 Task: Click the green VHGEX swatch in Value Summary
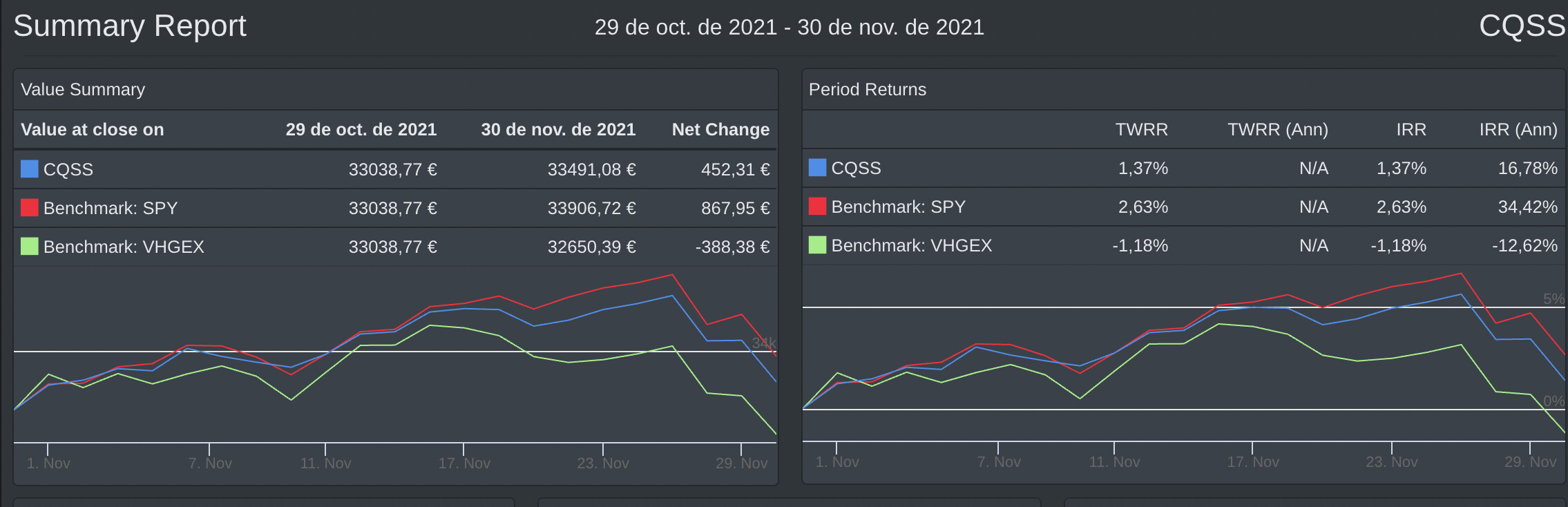point(29,247)
